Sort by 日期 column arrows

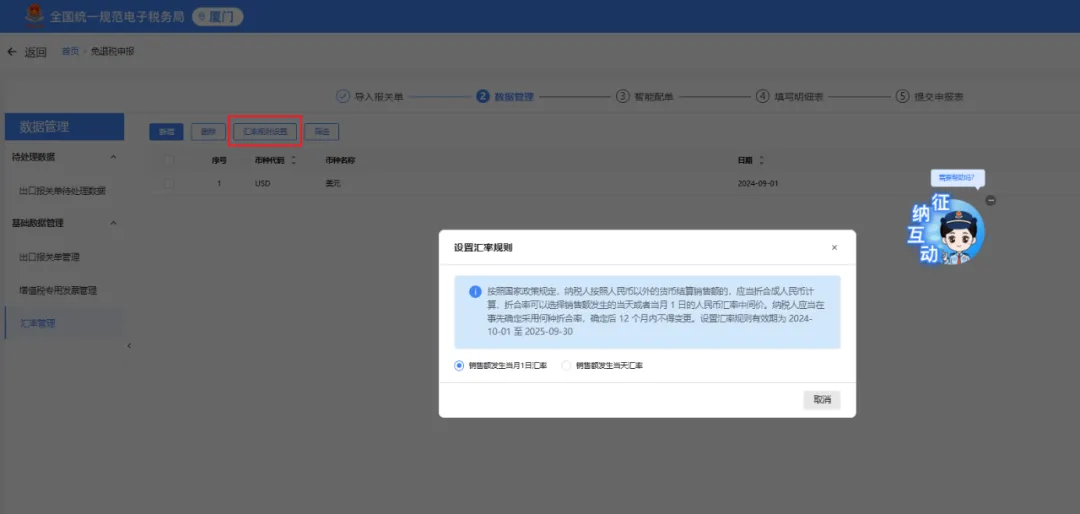[x=761, y=161]
